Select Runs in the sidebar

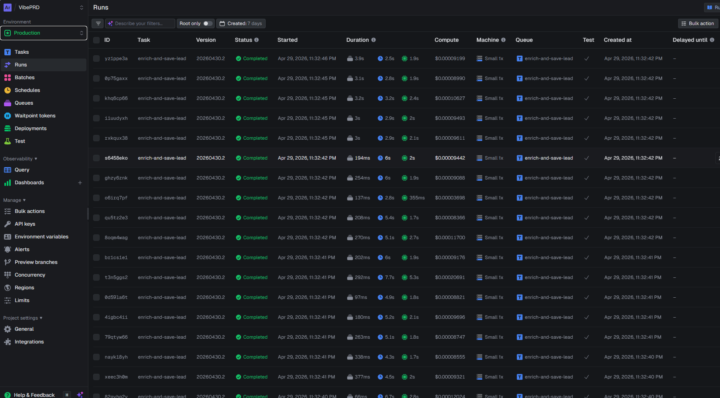click(43, 65)
